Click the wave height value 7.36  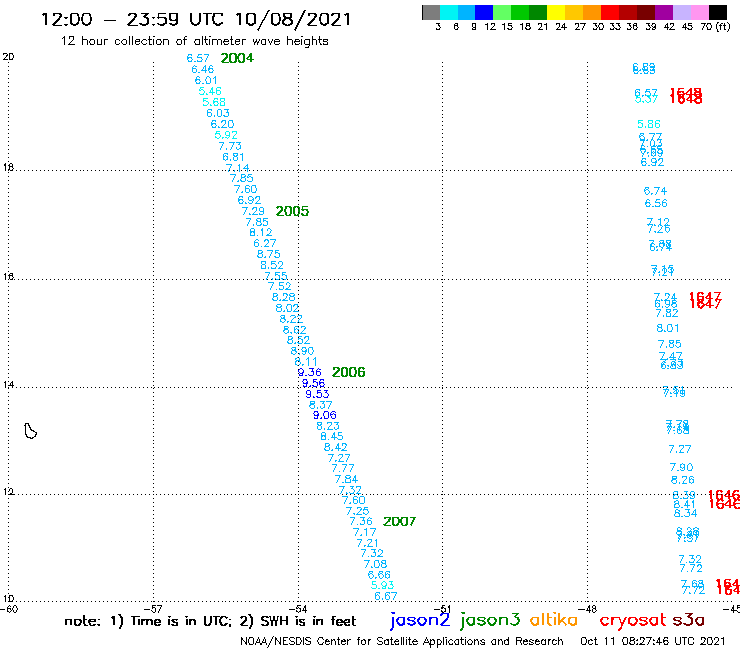(361, 521)
